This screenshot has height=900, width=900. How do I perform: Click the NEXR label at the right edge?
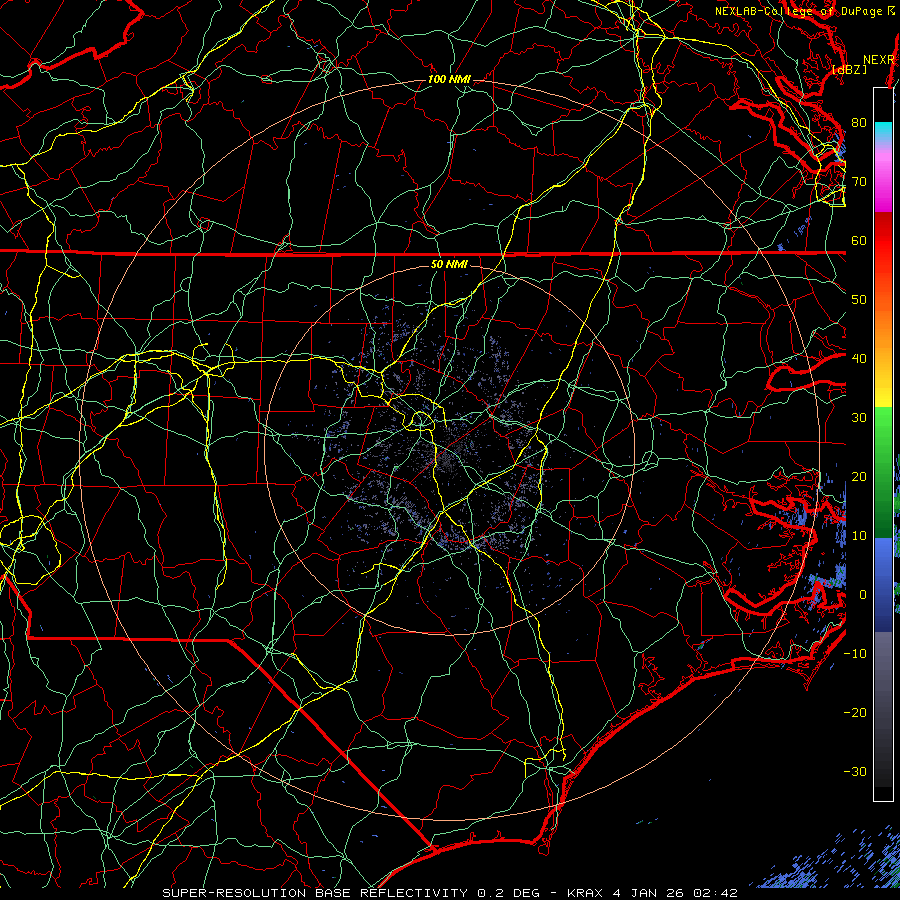click(x=879, y=60)
